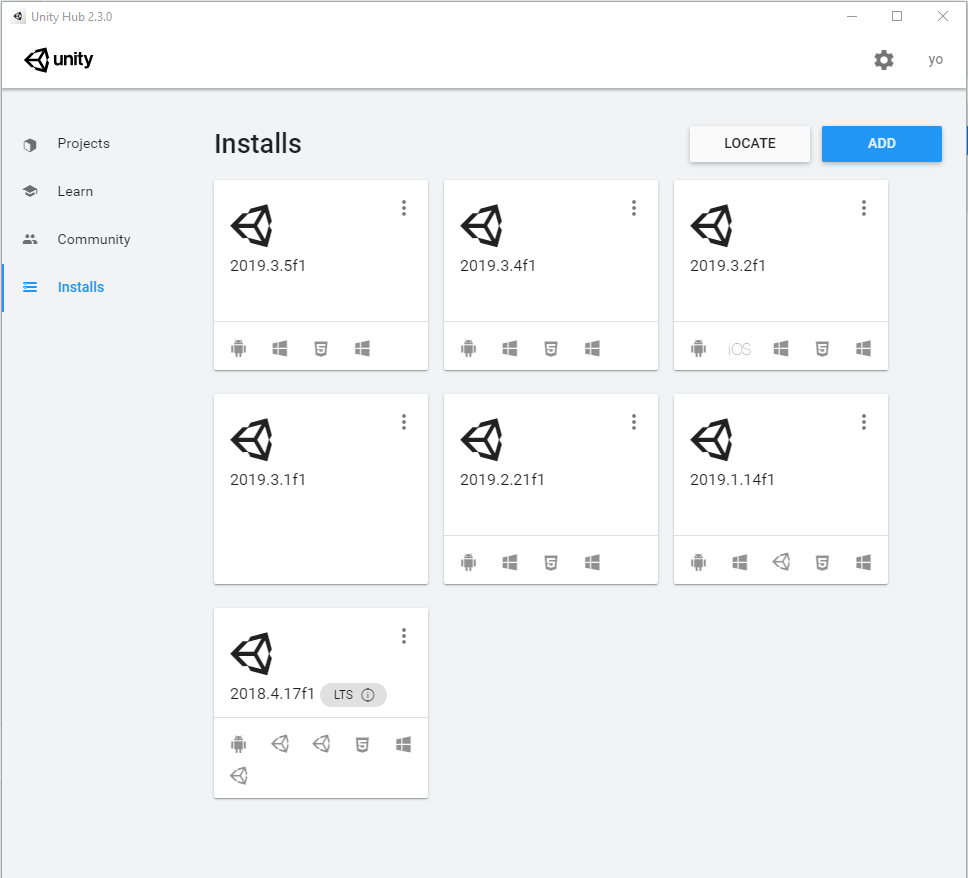Click the Windows module icon on 2018.4.17f1
968x878 pixels.
click(x=403, y=745)
